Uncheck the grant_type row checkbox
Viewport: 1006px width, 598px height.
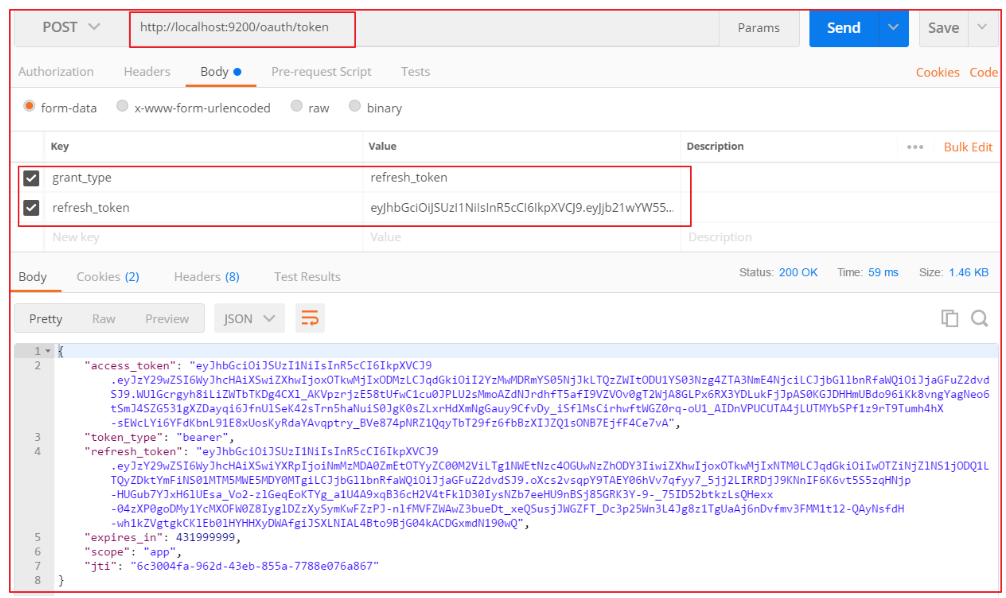(31, 178)
